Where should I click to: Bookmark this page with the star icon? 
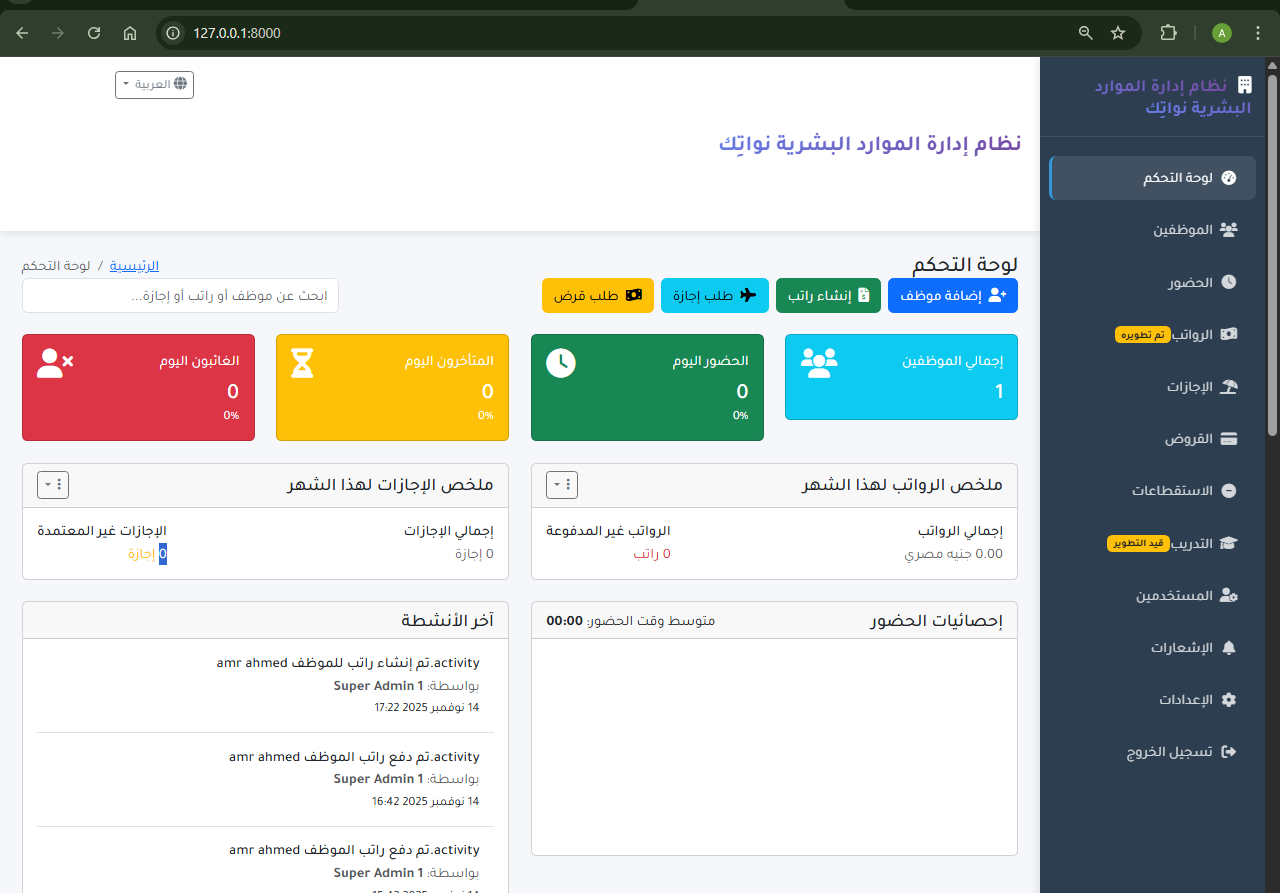1118,33
